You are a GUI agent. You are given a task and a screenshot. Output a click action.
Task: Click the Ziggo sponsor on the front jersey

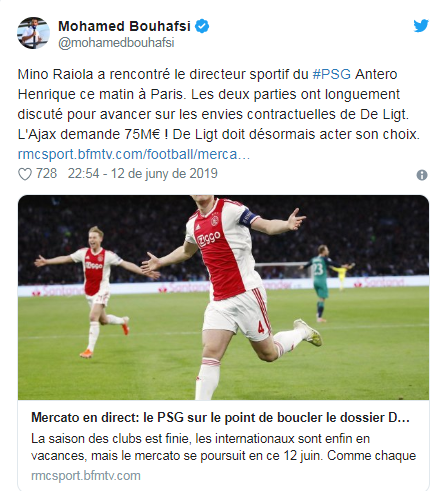[x=209, y=239]
